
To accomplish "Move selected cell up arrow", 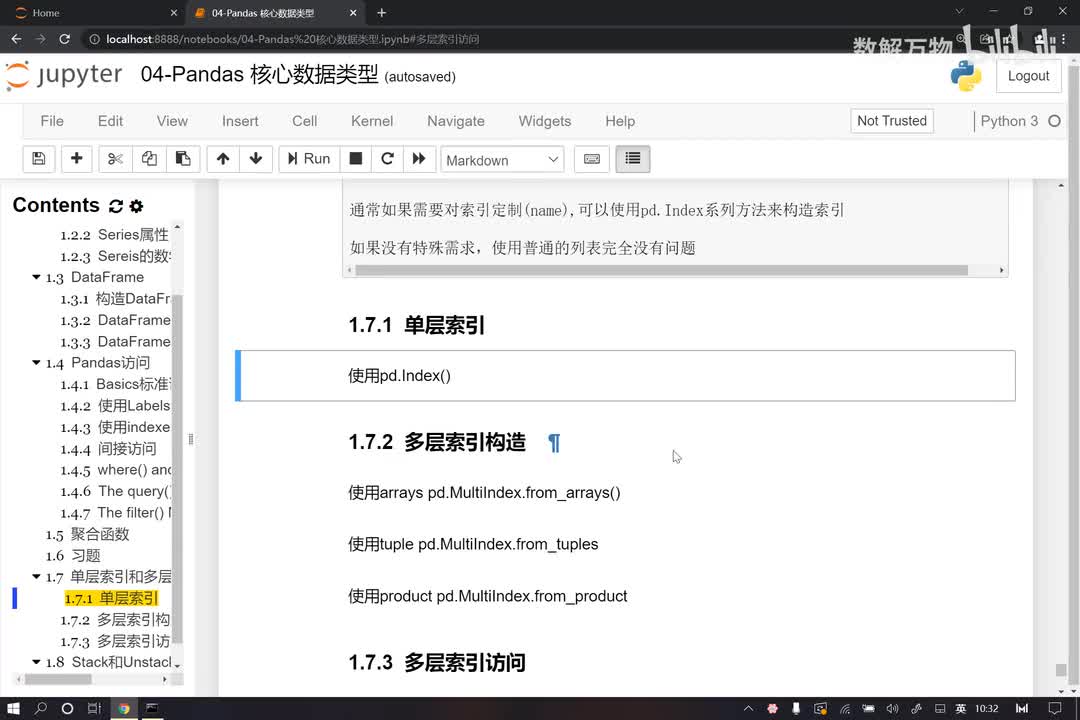I will (x=222, y=159).
